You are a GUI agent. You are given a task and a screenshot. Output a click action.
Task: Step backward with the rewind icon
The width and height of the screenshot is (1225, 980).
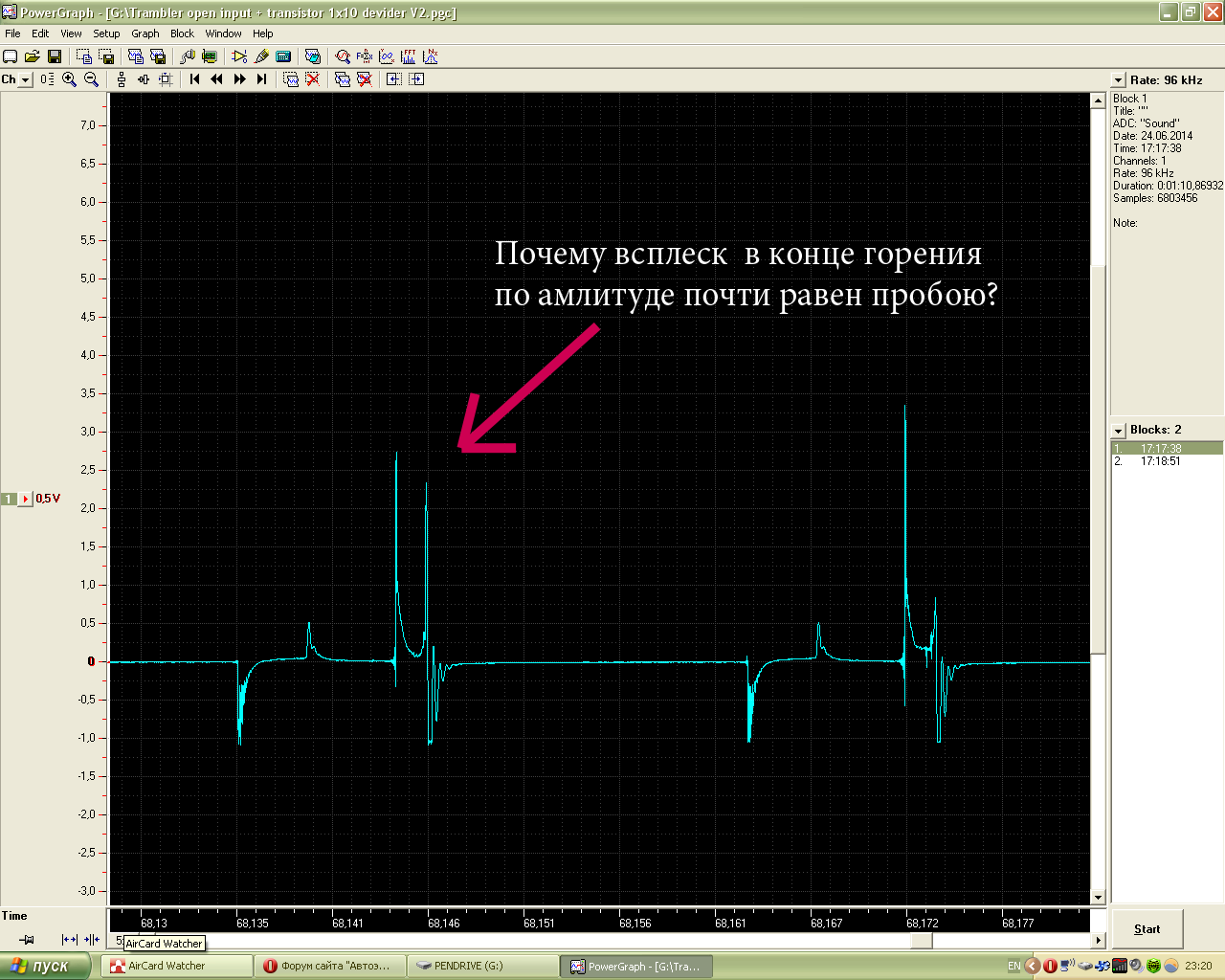tap(217, 79)
